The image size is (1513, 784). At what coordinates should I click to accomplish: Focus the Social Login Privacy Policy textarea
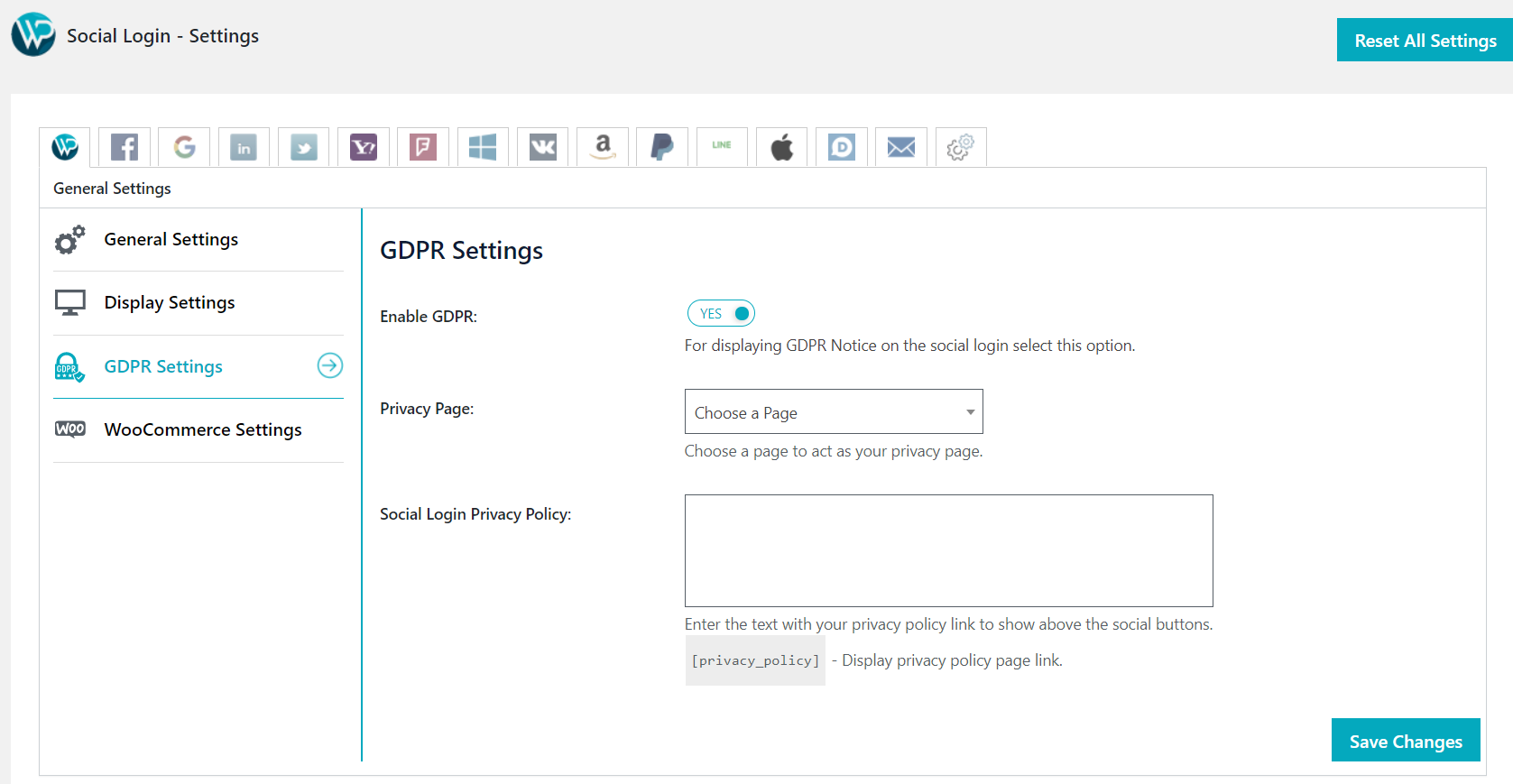(x=948, y=550)
